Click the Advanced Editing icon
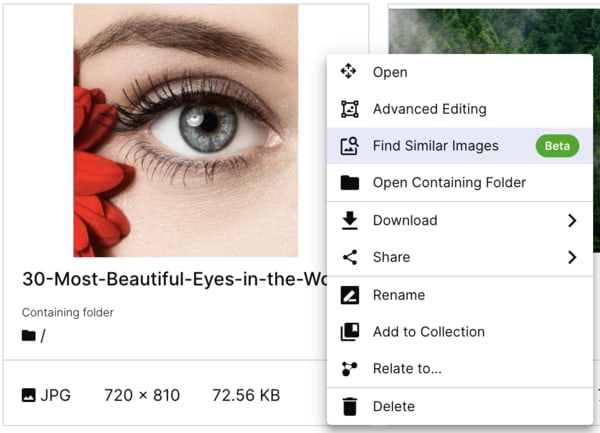Screen dimensions: 600x433 (349, 109)
